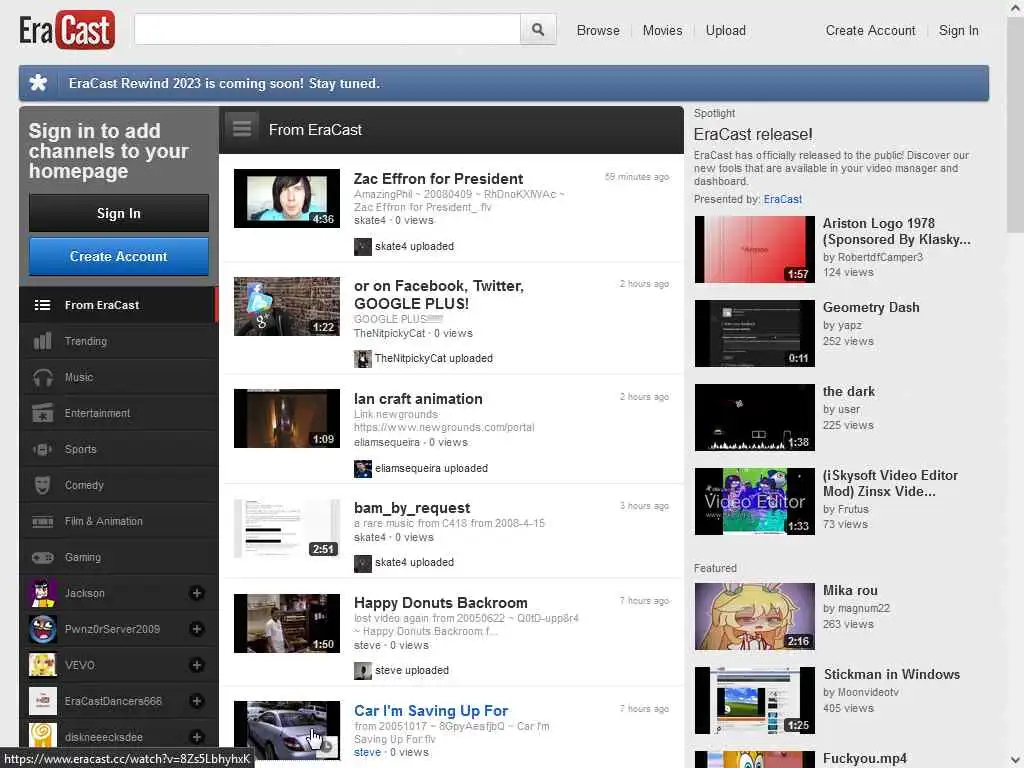The height and width of the screenshot is (768, 1024).
Task: Click the Sports icon in sidebar
Action: (42, 449)
